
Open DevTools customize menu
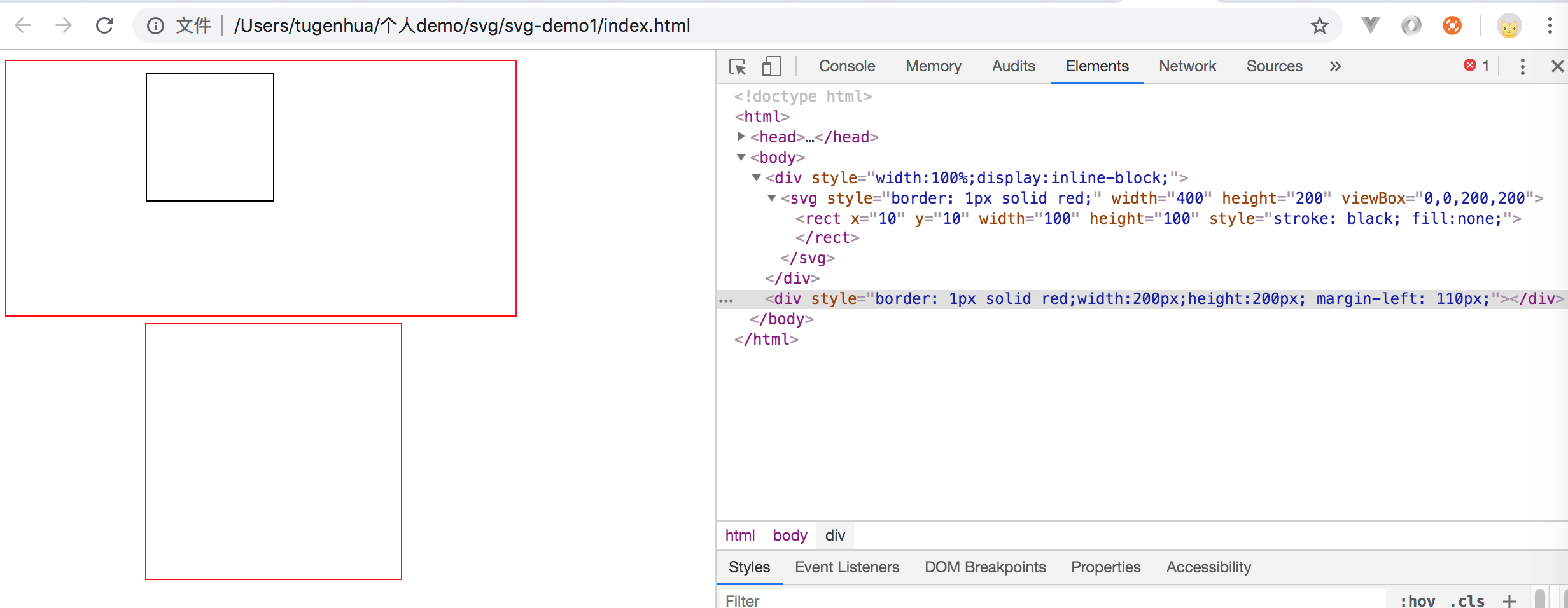[1523, 66]
